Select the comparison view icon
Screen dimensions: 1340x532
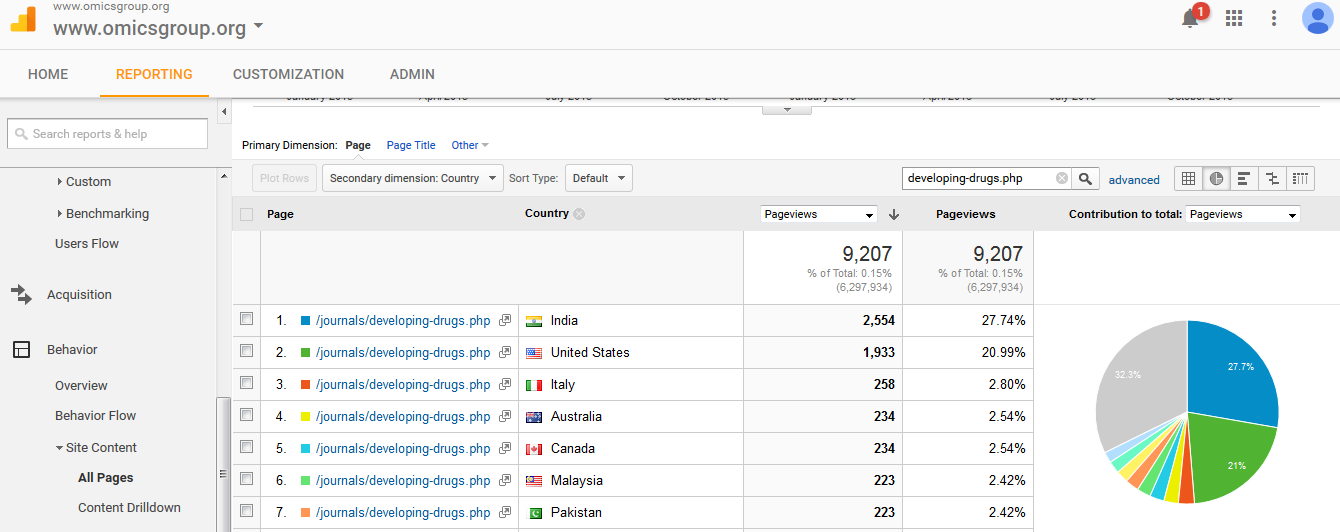tap(1272, 179)
